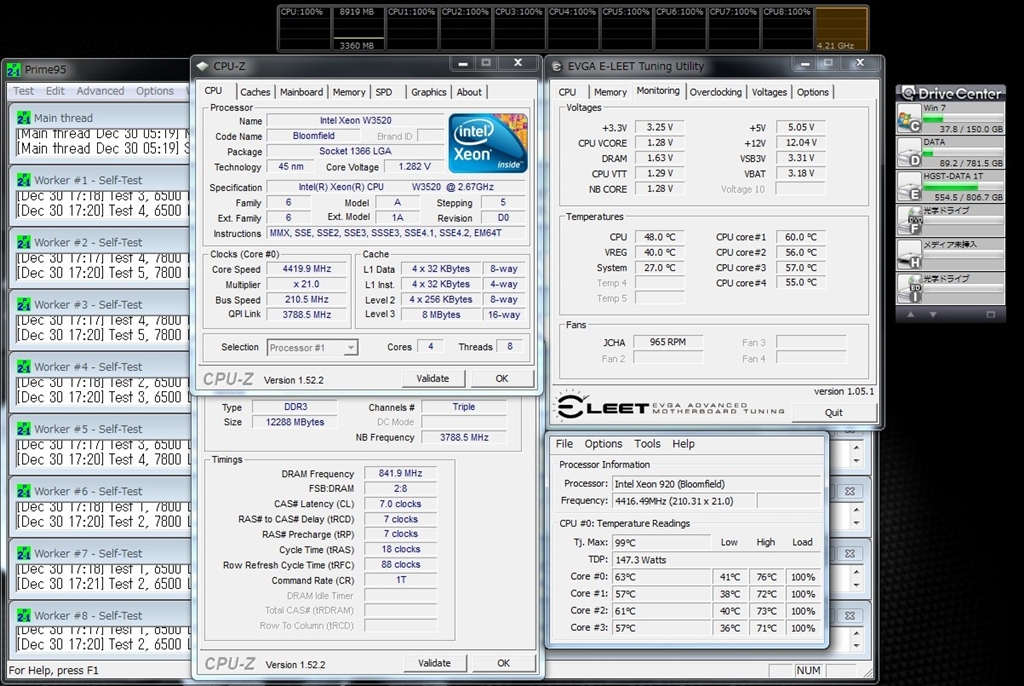Click the Prime95 Main thread window icon

[24, 118]
